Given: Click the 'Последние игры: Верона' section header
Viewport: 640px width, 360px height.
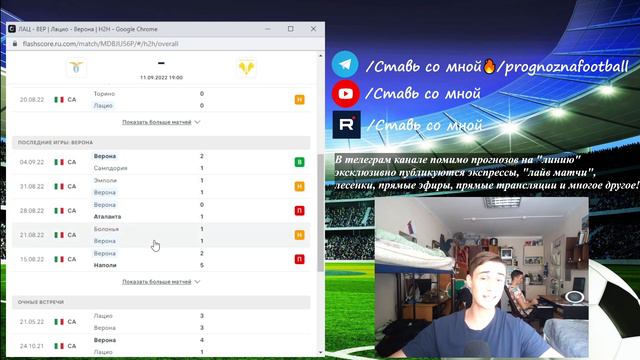Looking at the screenshot, I should 161,142.
